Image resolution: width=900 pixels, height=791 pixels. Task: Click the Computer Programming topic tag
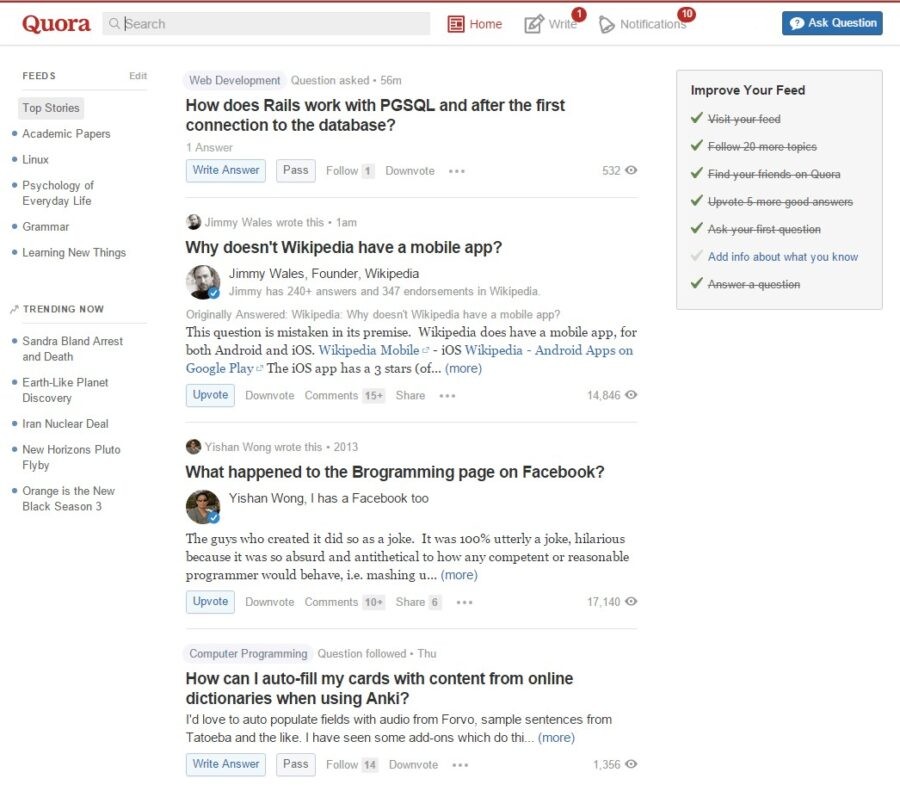point(248,653)
